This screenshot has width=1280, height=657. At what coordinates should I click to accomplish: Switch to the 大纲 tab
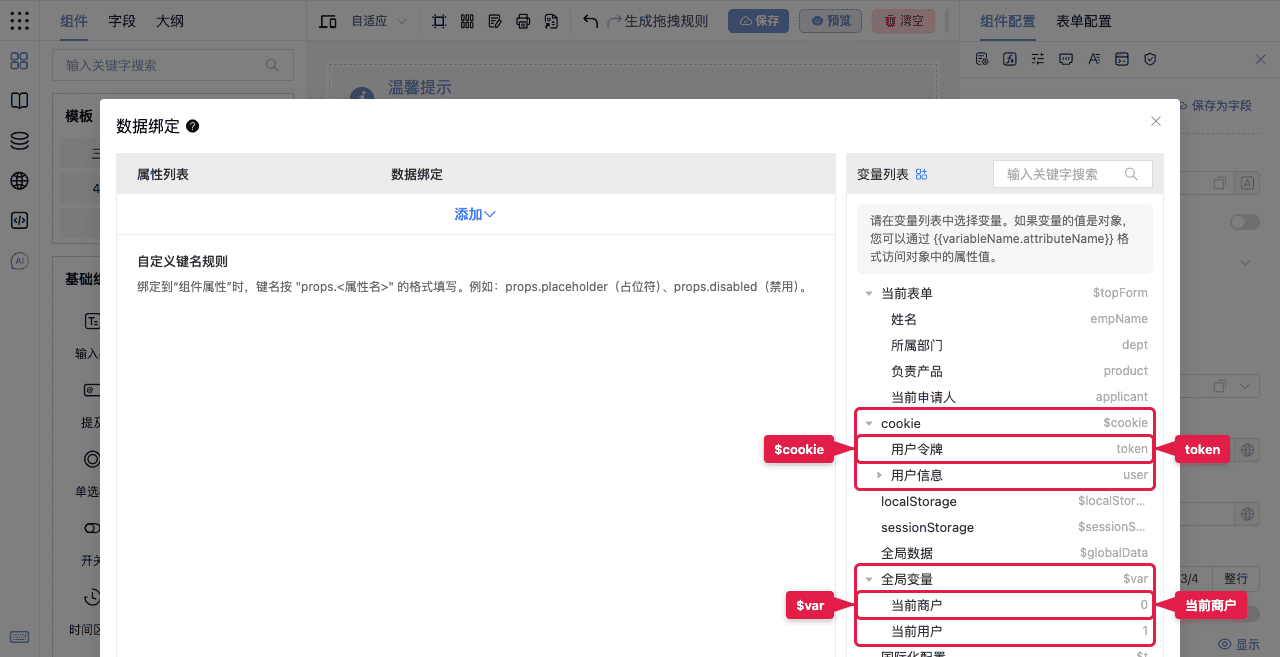click(x=170, y=21)
